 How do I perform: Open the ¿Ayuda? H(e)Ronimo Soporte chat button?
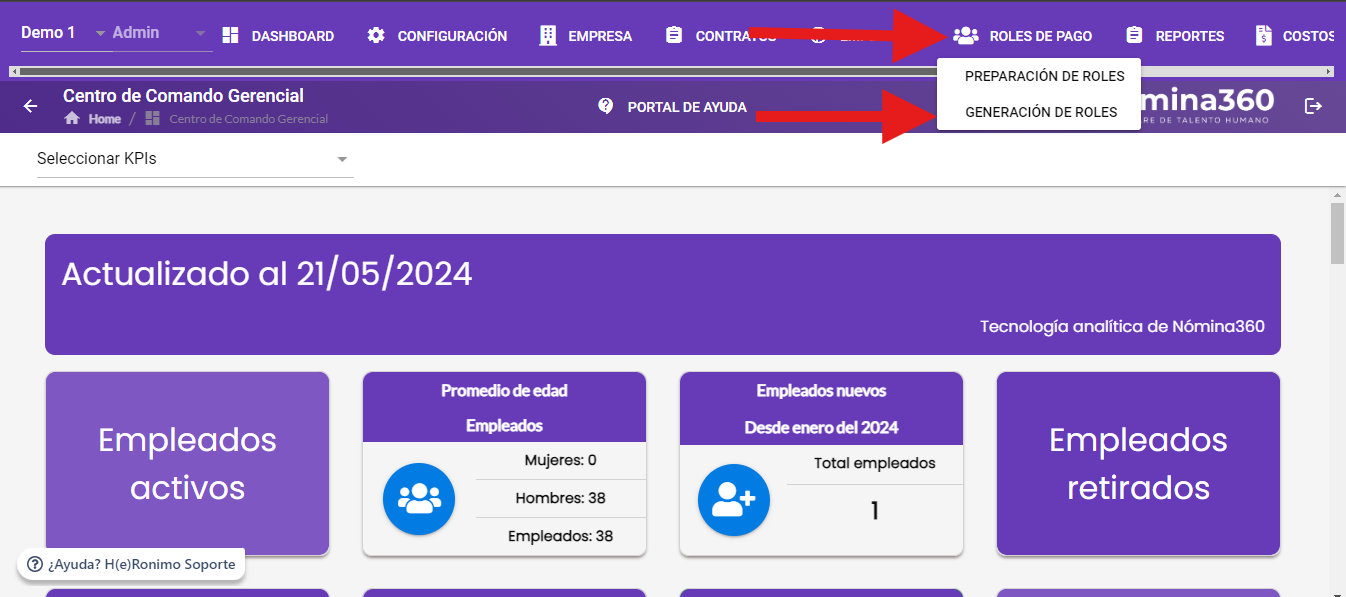click(131, 564)
